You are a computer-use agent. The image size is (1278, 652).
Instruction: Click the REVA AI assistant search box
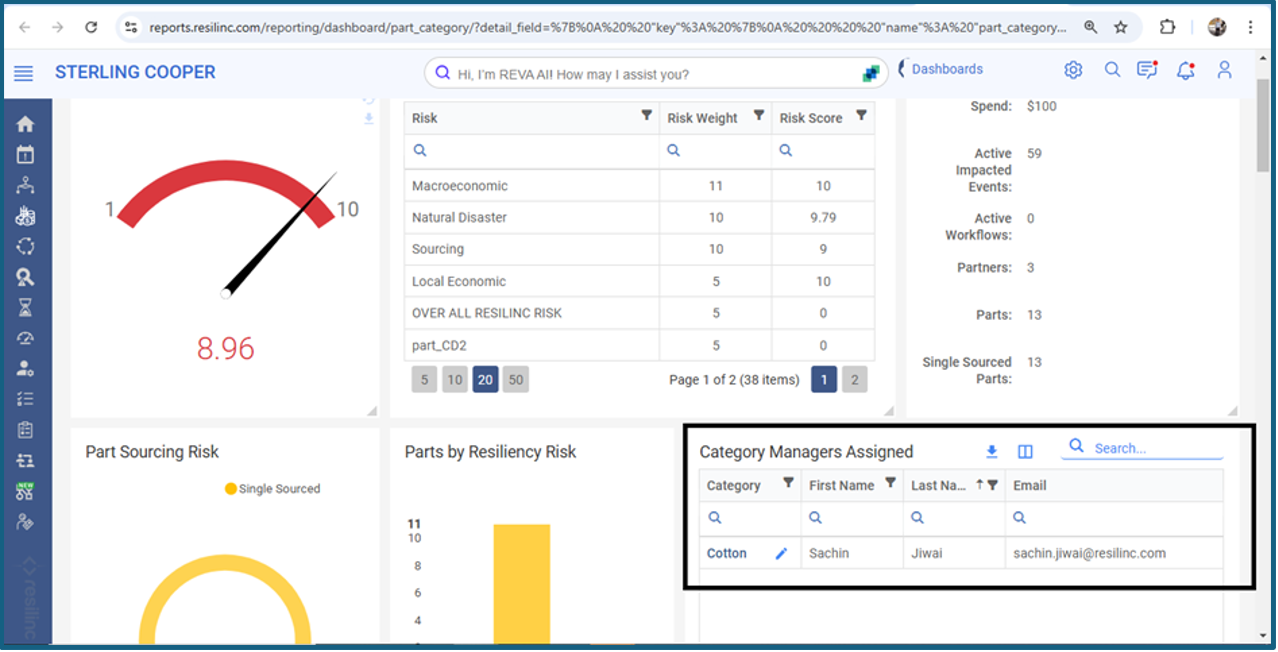[656, 74]
